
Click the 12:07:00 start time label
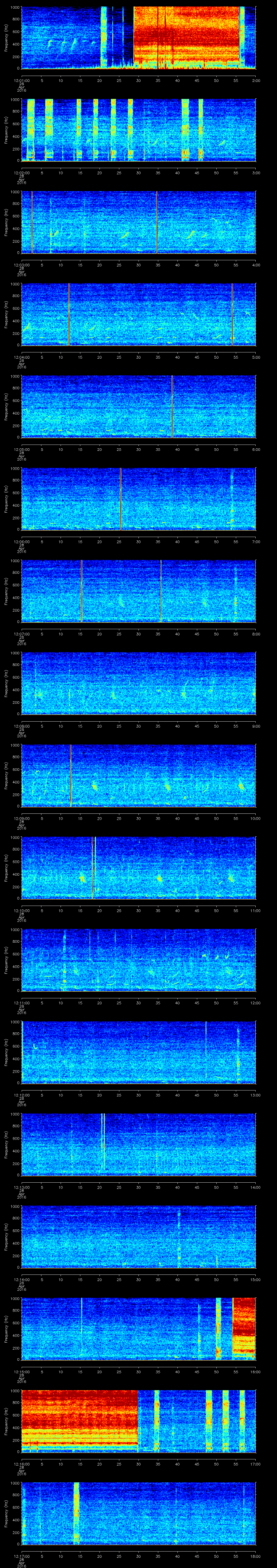tap(21, 634)
